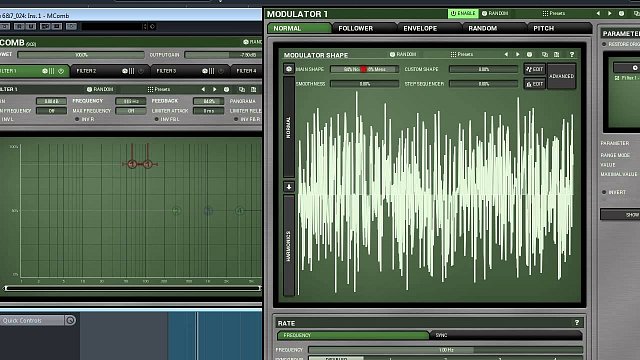This screenshot has width=640, height=360.
Task: Click Random button in Modulator 1 header
Action: [495, 13]
